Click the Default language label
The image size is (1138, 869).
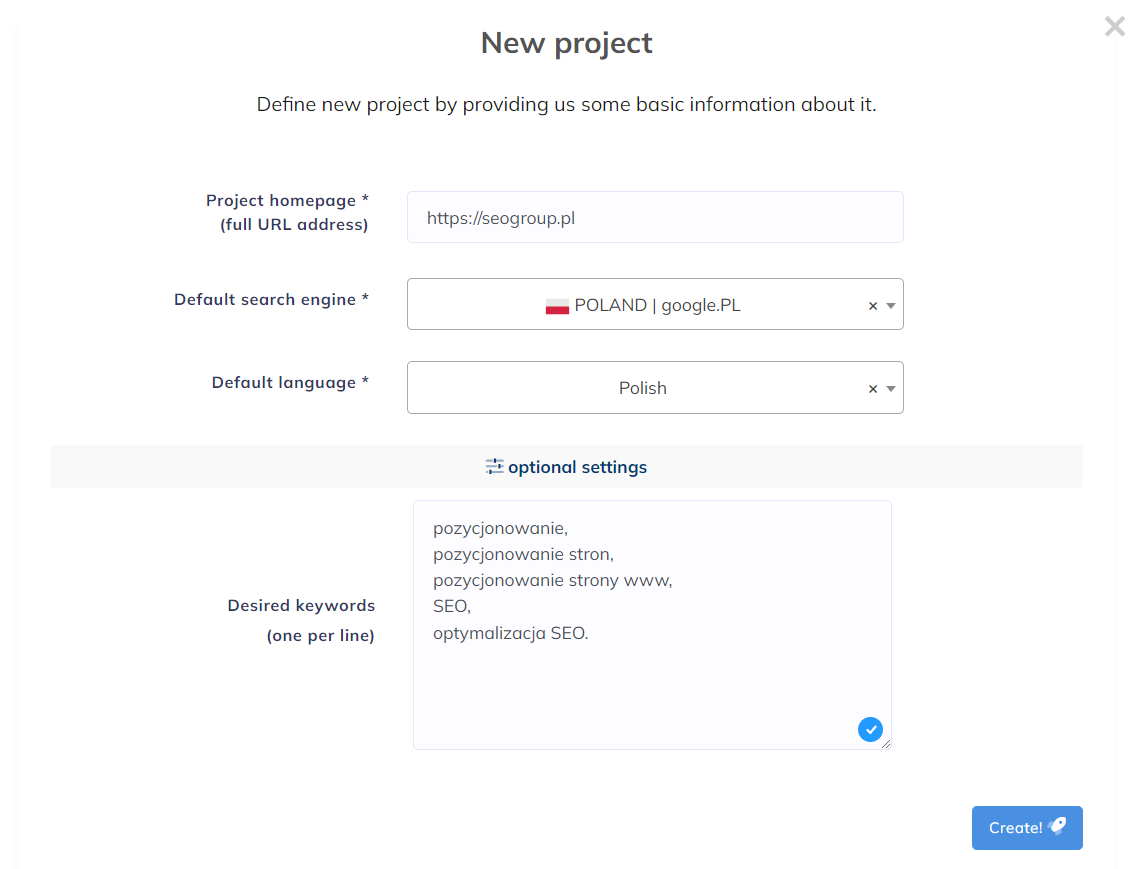tap(290, 383)
